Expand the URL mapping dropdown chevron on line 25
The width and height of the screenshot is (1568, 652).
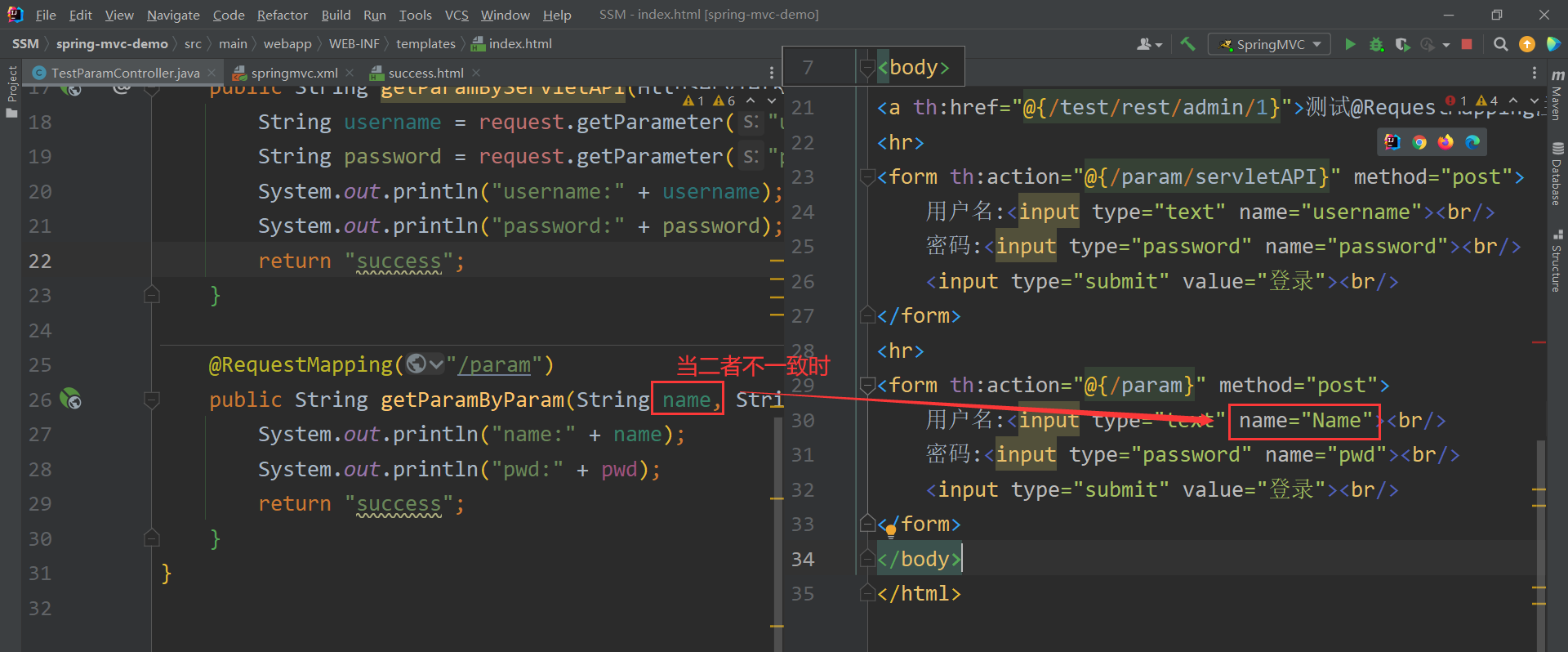(435, 364)
